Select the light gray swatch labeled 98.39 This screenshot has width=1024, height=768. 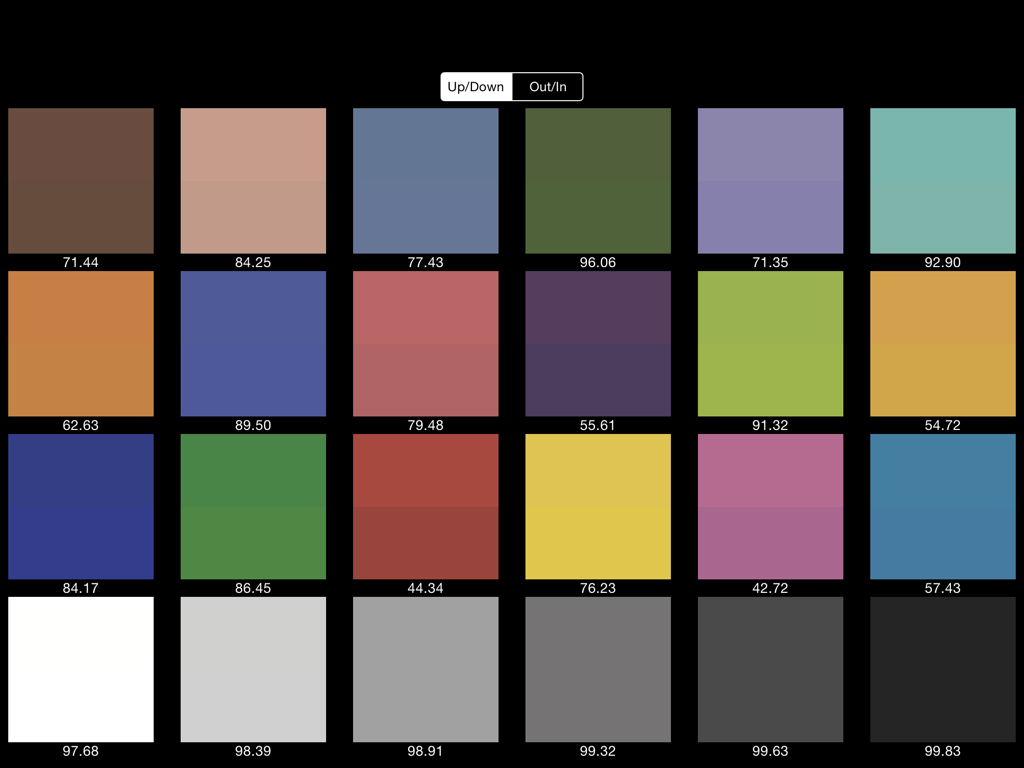(x=253, y=670)
